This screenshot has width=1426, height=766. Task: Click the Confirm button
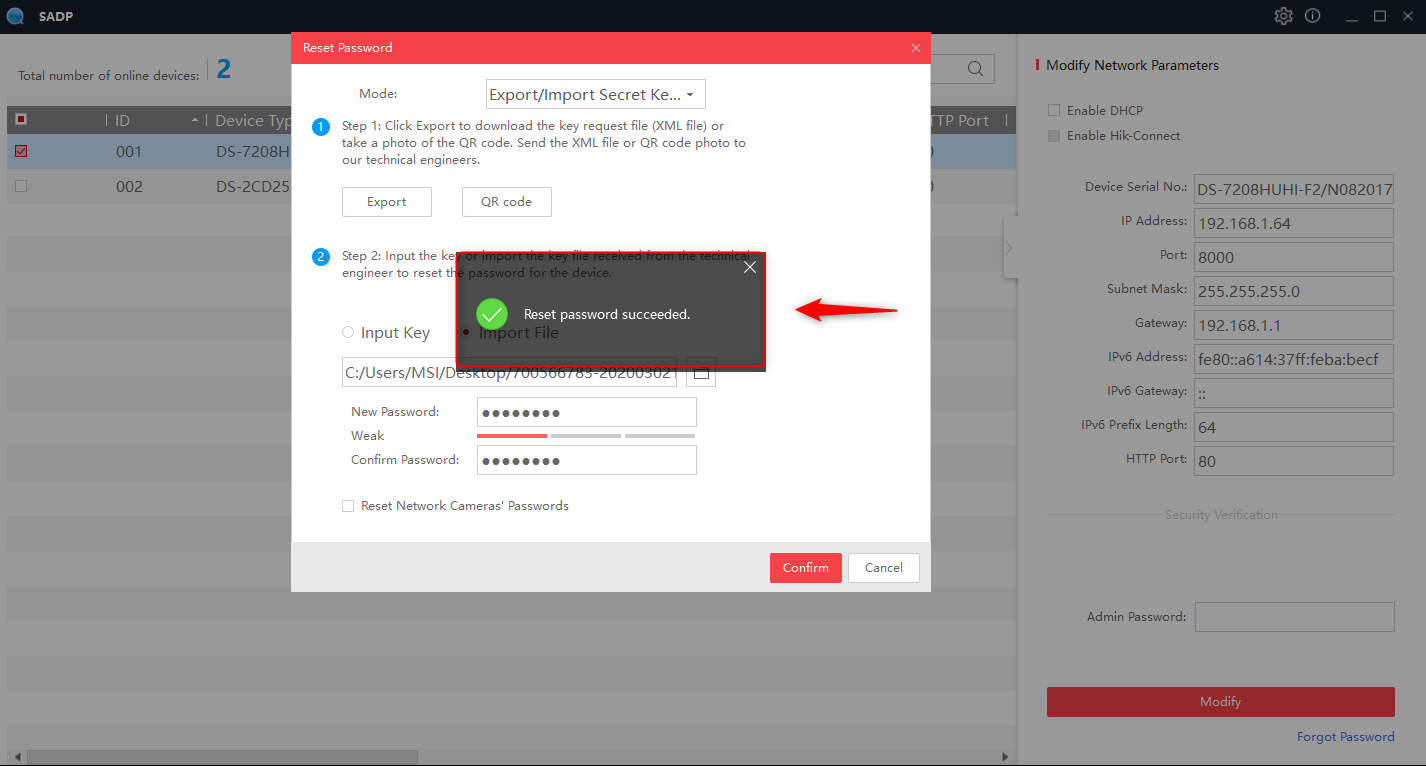806,568
